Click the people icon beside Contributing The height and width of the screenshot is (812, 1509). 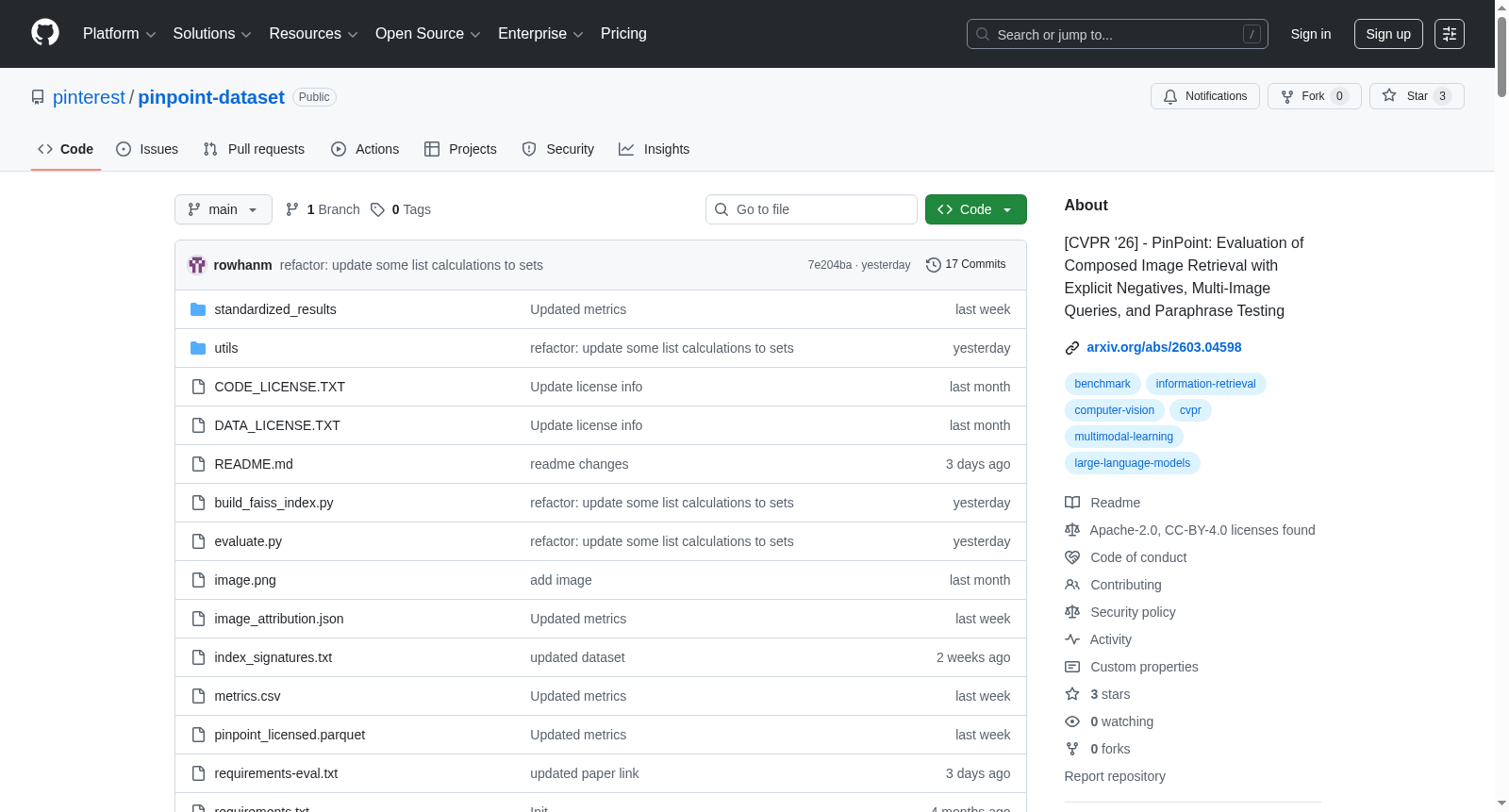1072,585
